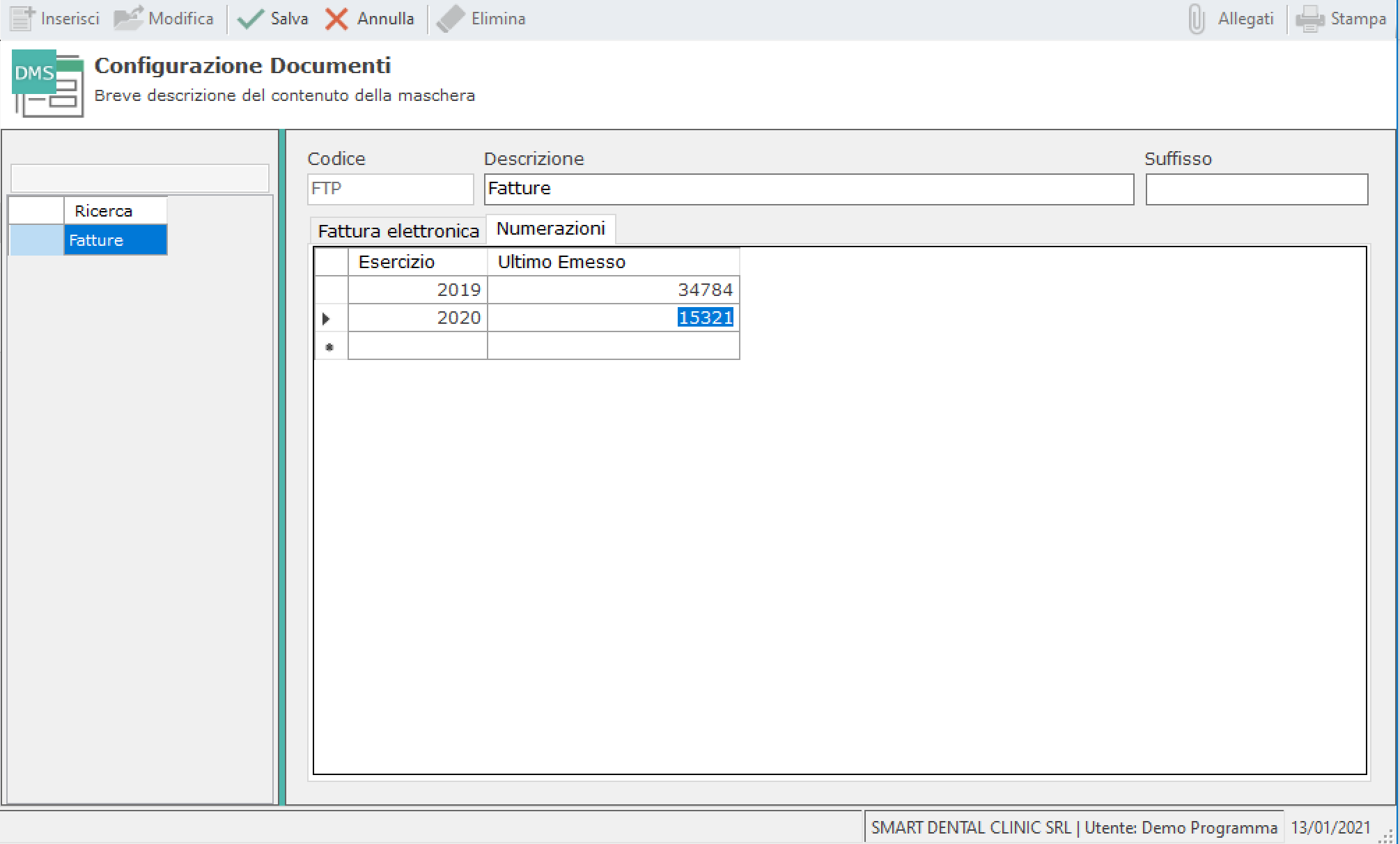Click the Codice field showing FTP
Screen dimensions: 1400x844
tap(390, 189)
